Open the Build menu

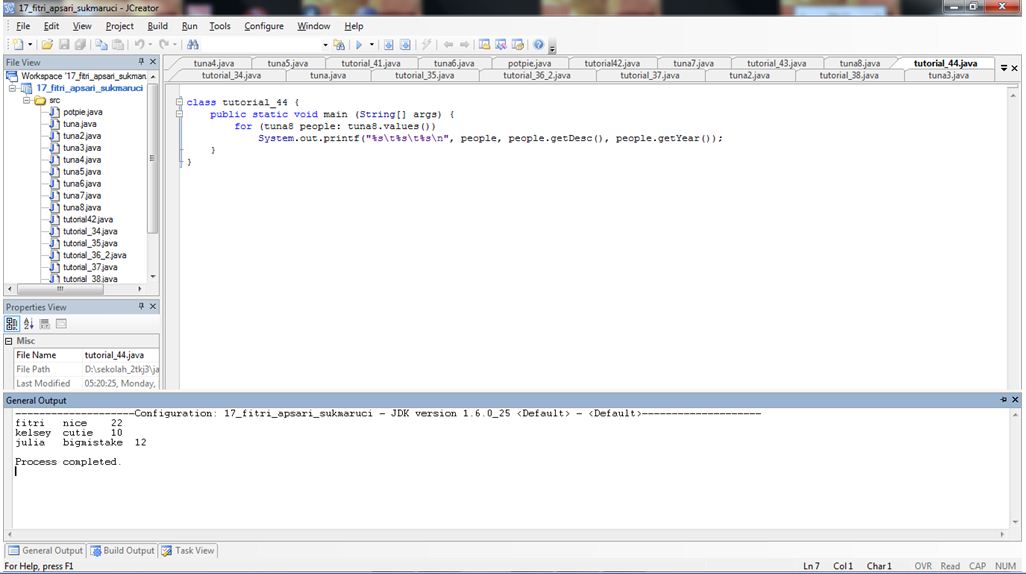[x=157, y=26]
